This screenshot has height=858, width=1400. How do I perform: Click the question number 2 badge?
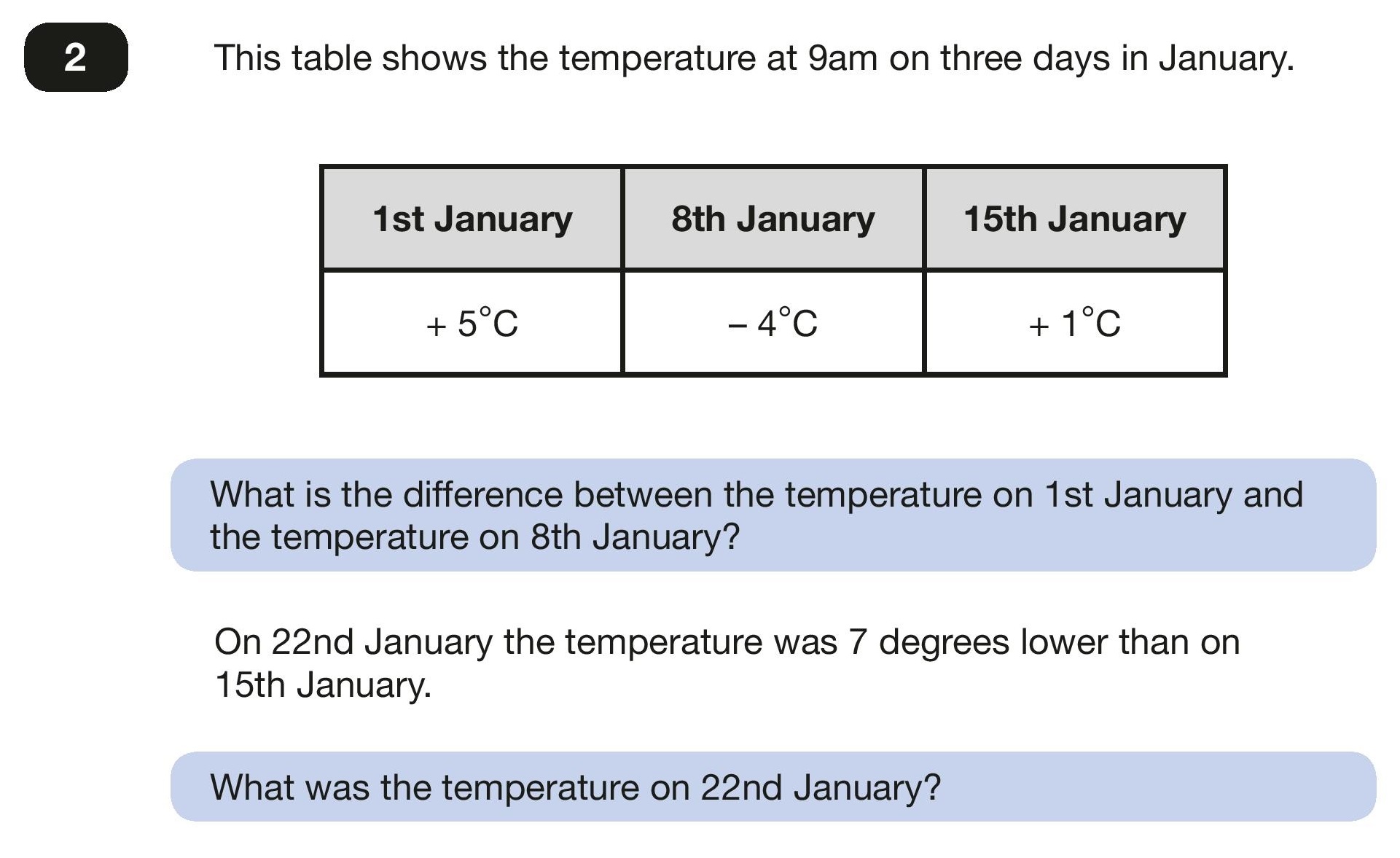point(76,58)
